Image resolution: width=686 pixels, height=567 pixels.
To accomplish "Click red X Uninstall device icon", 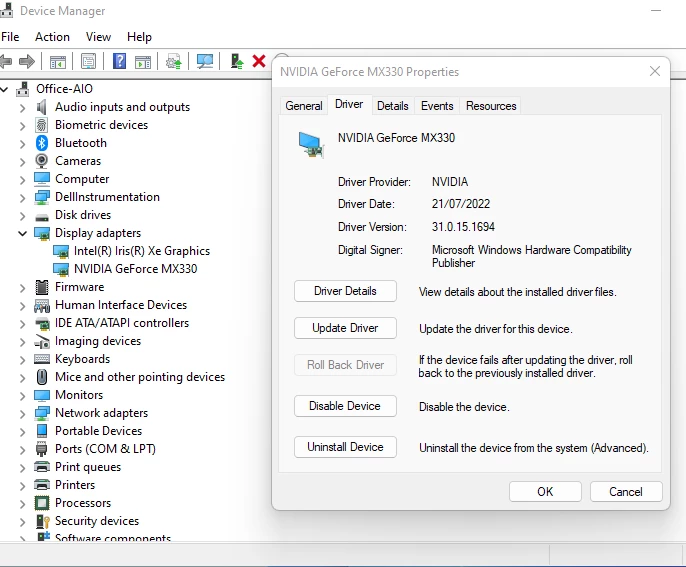I will 259,61.
